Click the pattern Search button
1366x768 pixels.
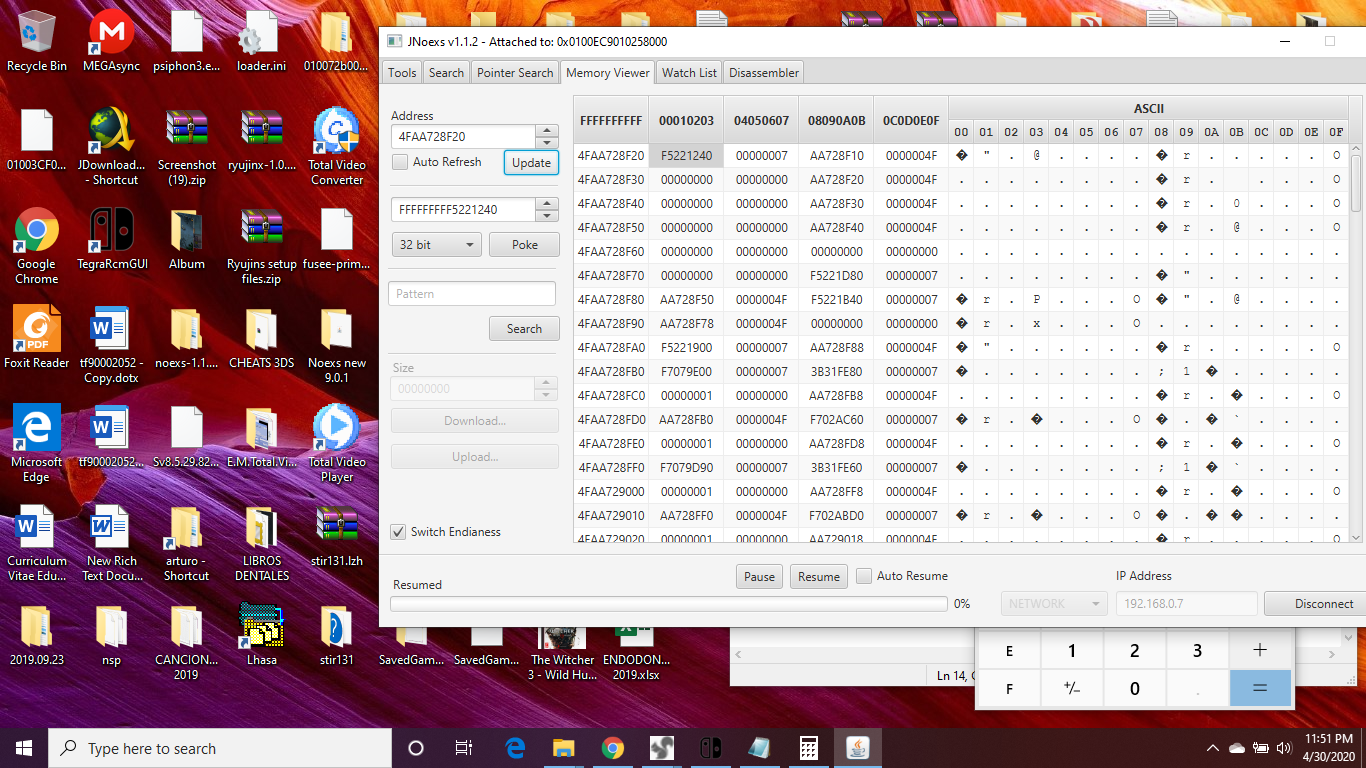[524, 329]
